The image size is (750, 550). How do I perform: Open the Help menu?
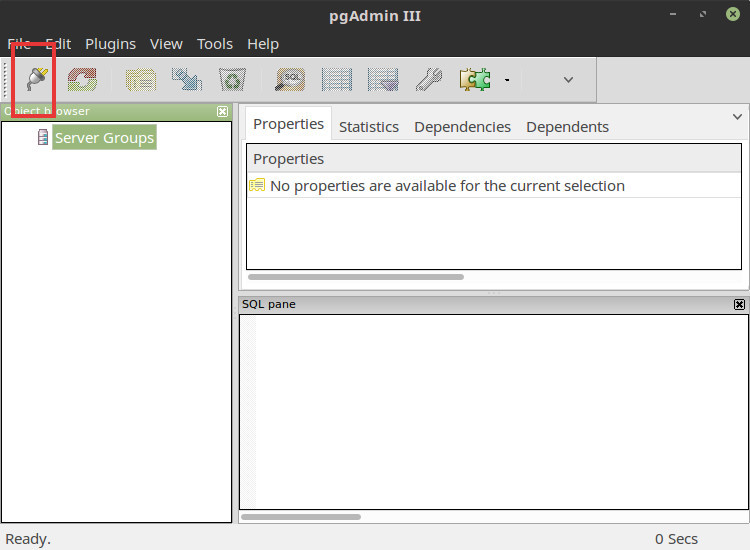coord(263,44)
